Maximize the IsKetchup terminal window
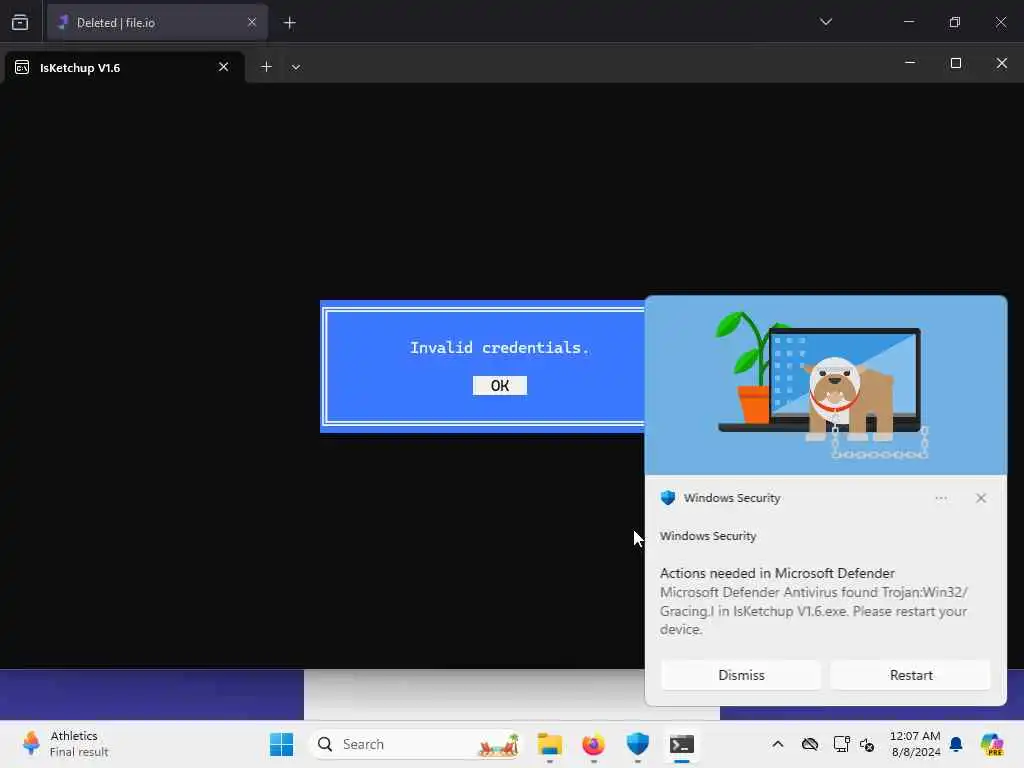This screenshot has height=768, width=1024. (955, 63)
